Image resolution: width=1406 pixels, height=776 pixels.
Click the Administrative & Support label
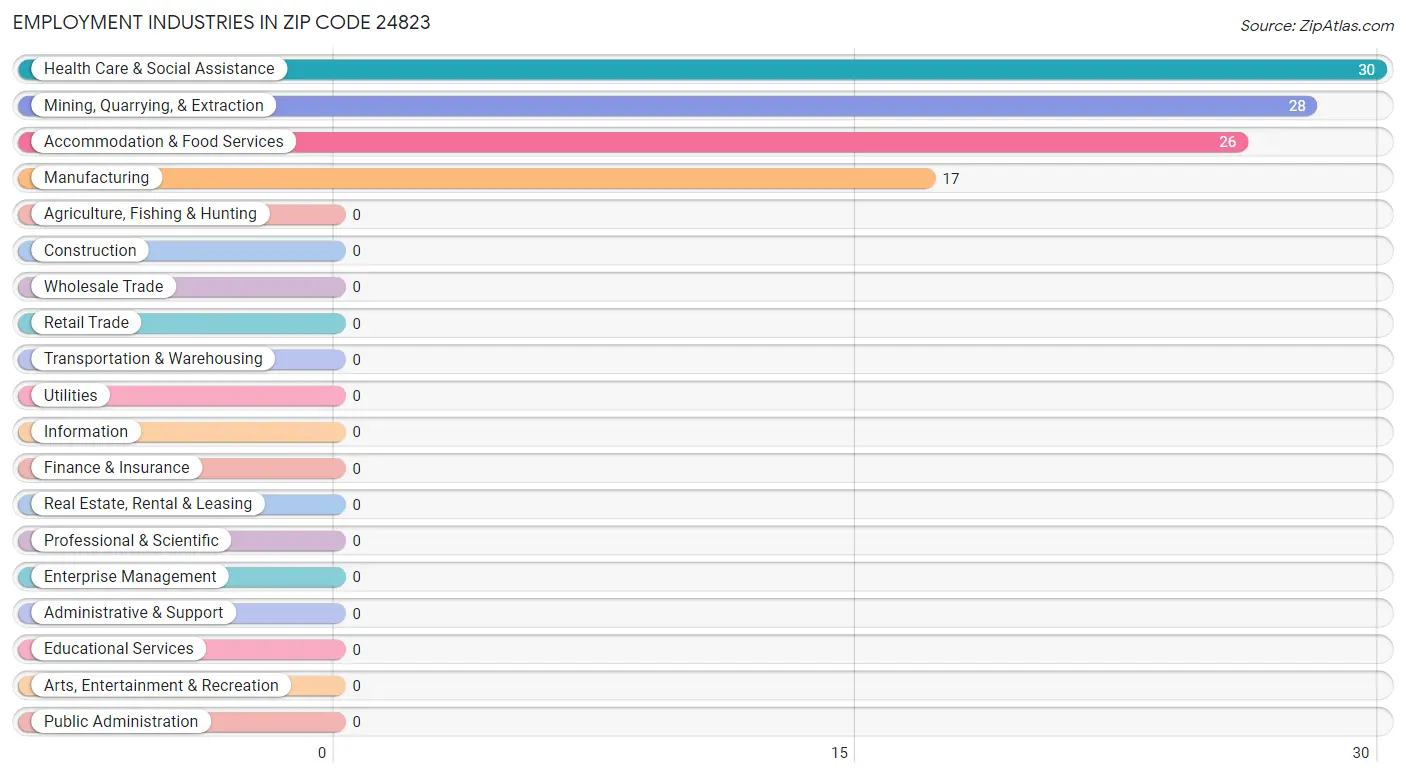133,612
